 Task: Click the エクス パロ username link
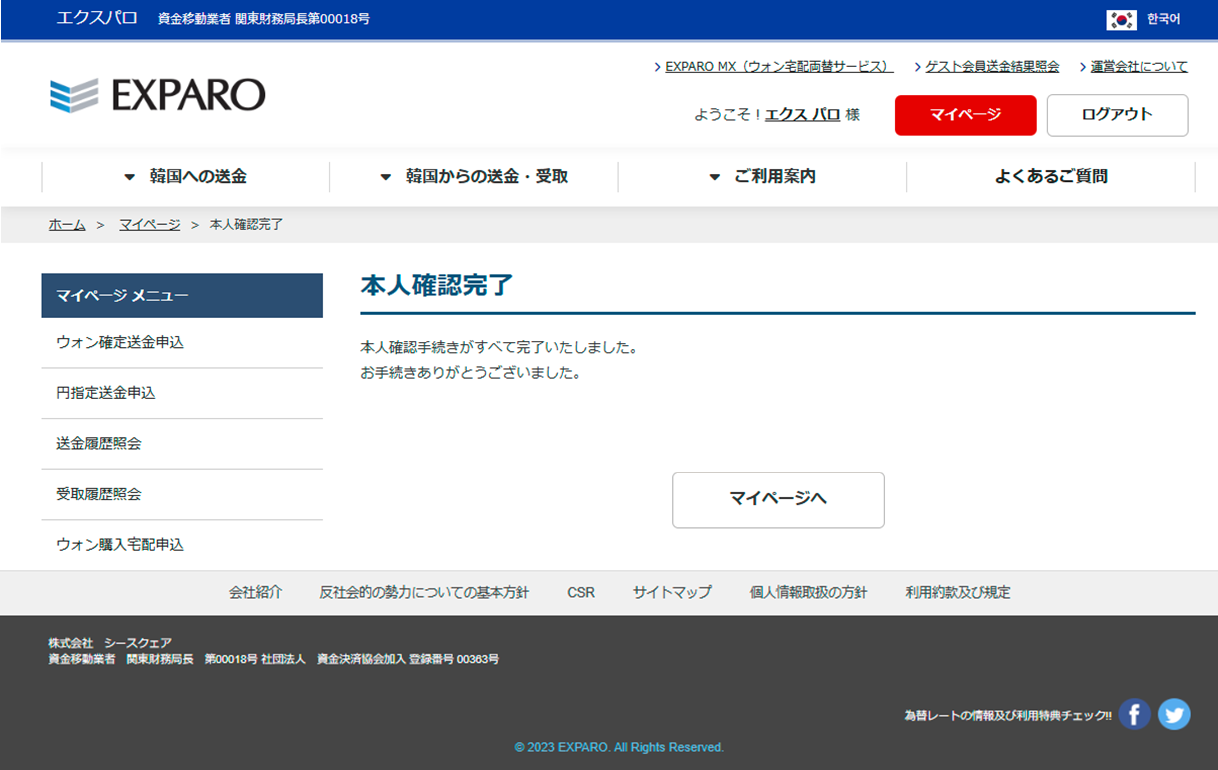click(x=802, y=115)
